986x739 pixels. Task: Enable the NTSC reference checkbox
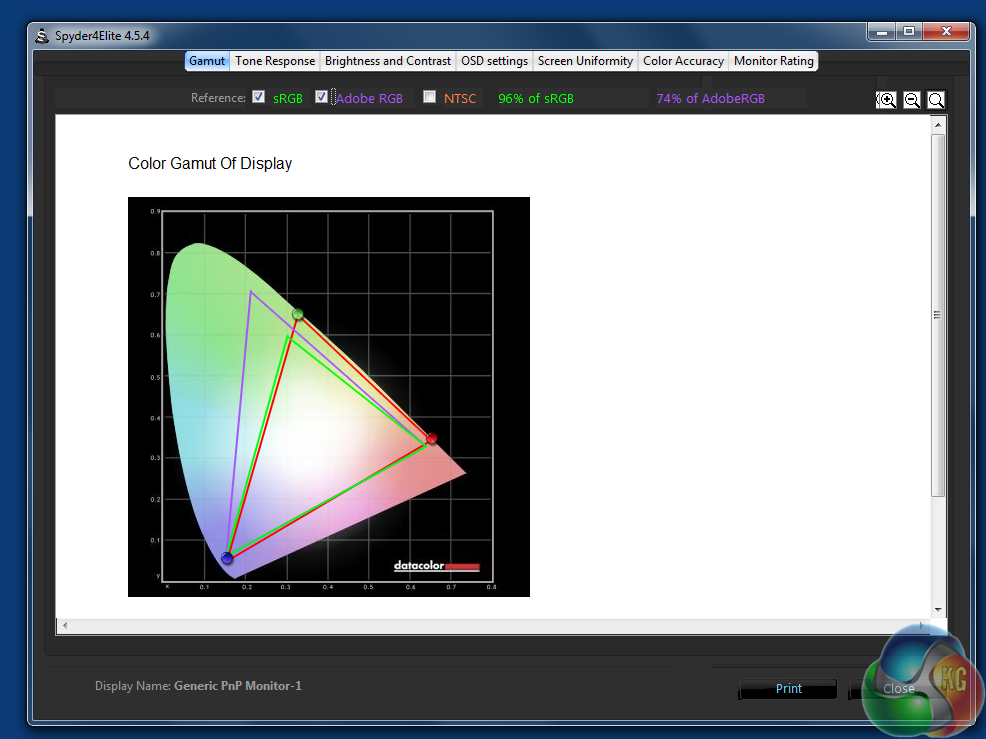[429, 97]
